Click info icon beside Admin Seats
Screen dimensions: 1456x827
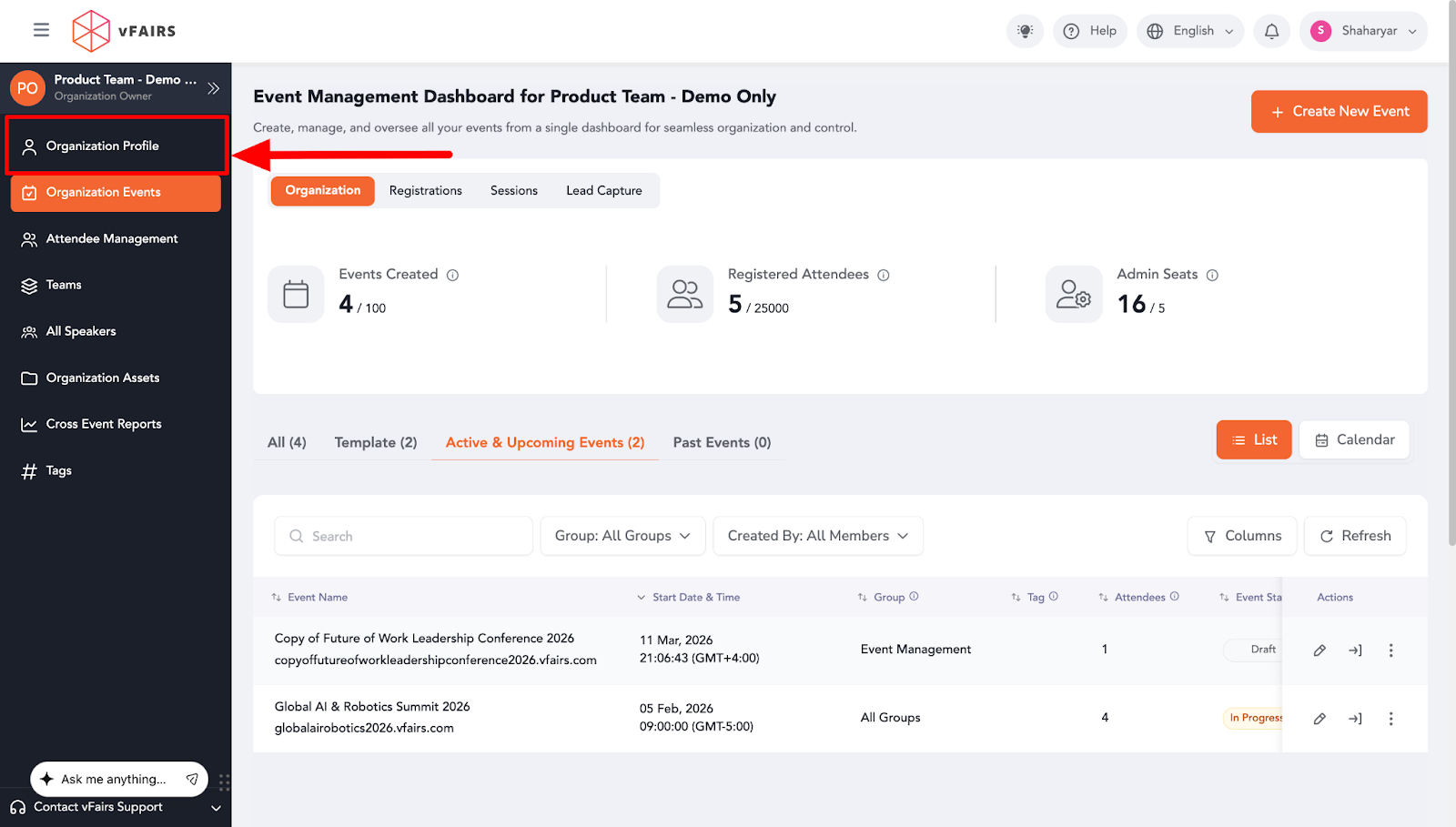tap(1212, 275)
